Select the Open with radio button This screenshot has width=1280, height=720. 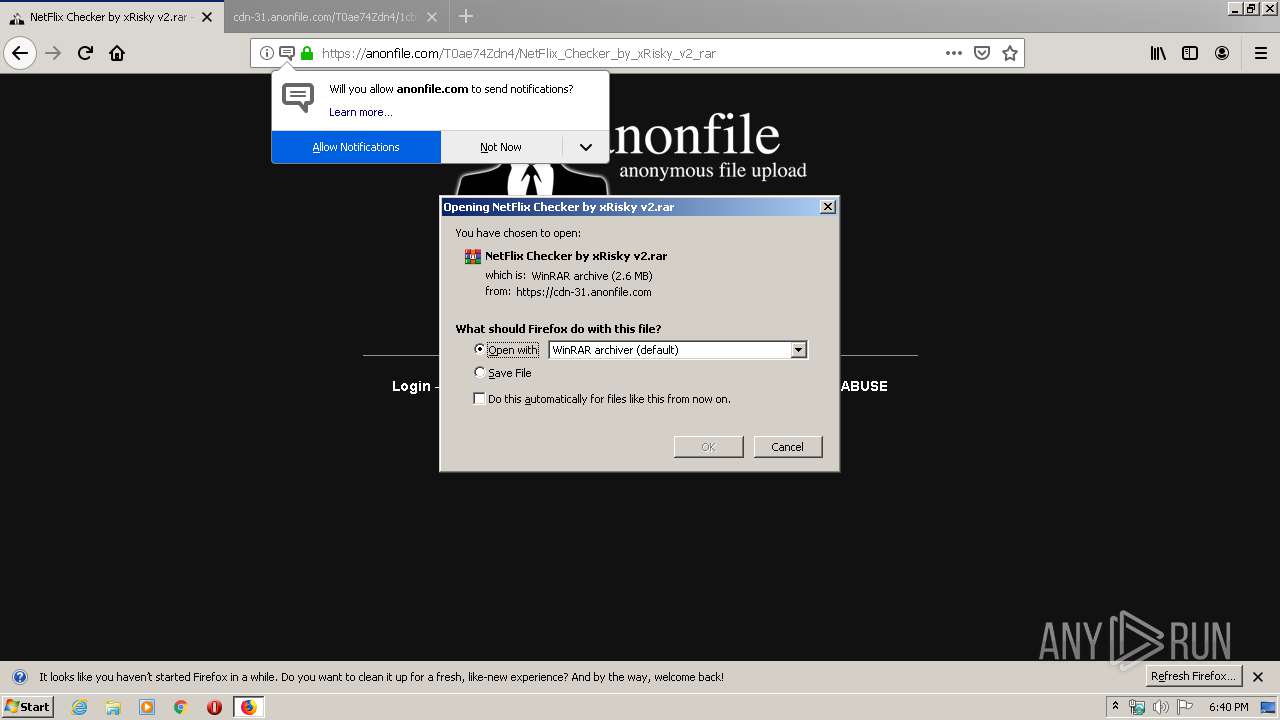pos(480,349)
